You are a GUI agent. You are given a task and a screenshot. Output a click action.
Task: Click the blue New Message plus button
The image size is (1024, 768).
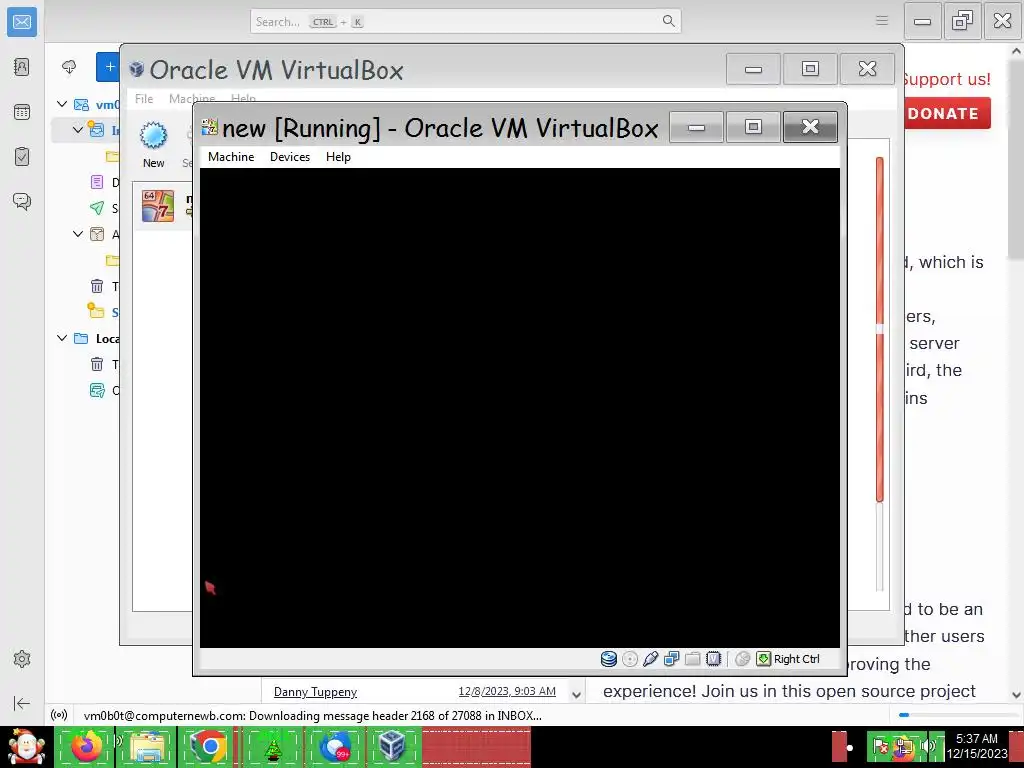click(108, 67)
